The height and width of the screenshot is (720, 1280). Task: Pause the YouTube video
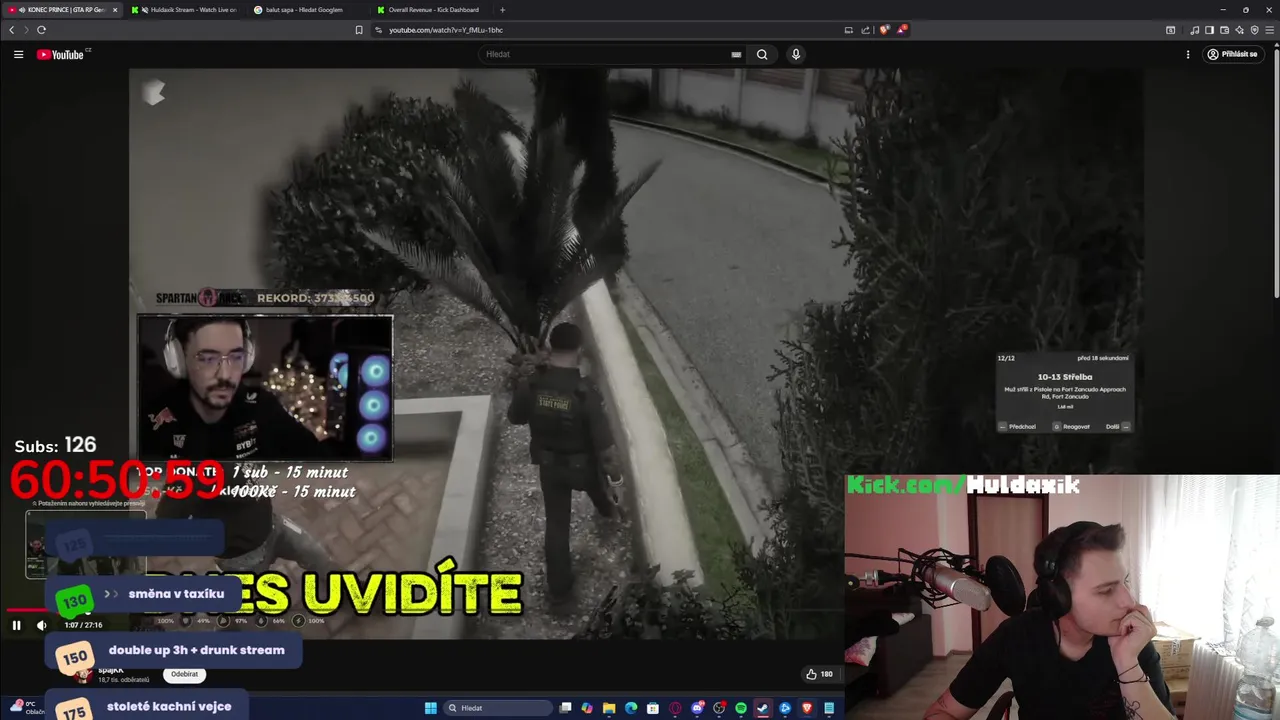(x=17, y=625)
